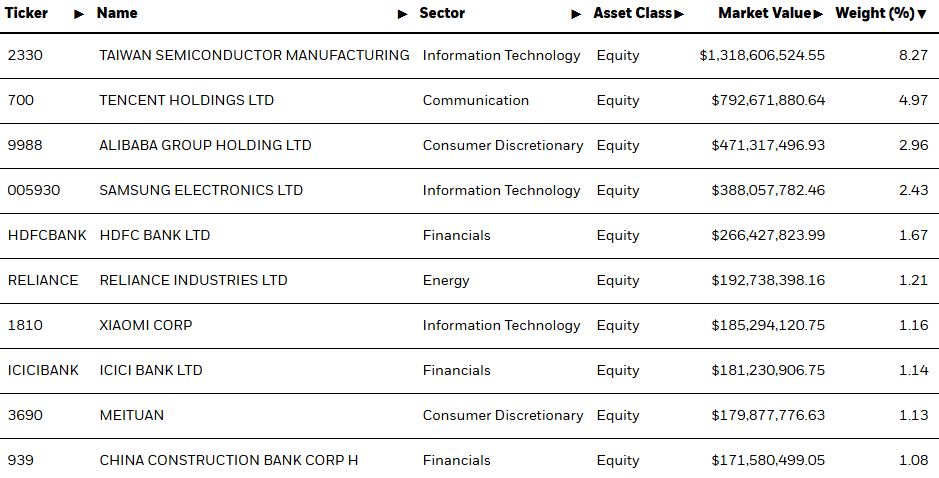This screenshot has width=939, height=478.
Task: Click the Sector column sort arrow
Action: [576, 14]
